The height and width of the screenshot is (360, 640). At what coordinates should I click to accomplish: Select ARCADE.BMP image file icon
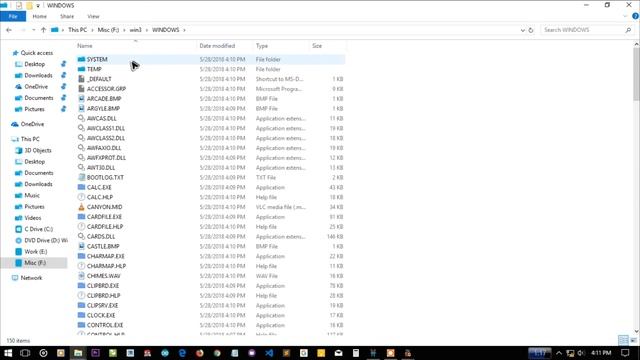coord(81,98)
